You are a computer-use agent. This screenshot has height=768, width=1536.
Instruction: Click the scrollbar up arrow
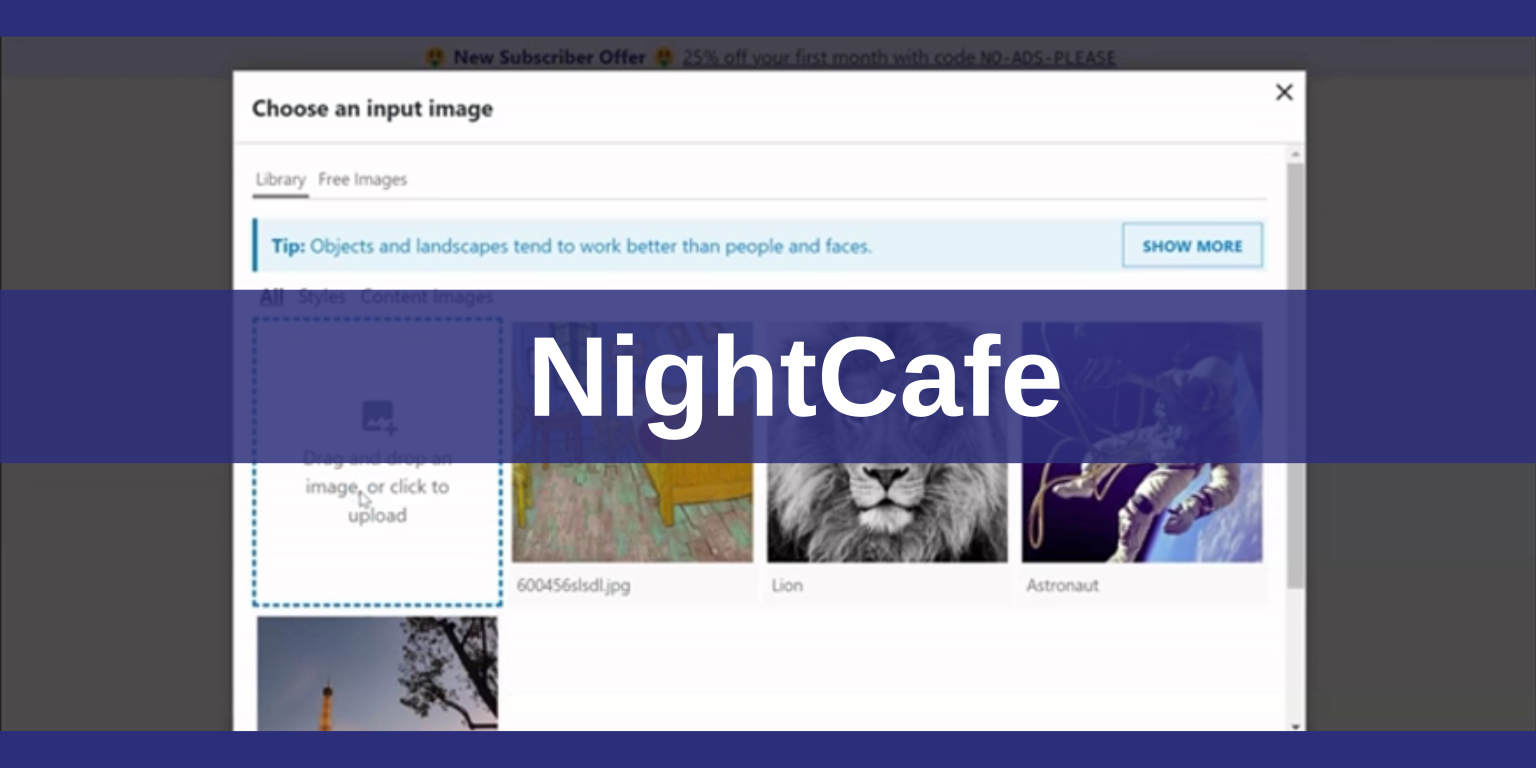coord(1295,155)
